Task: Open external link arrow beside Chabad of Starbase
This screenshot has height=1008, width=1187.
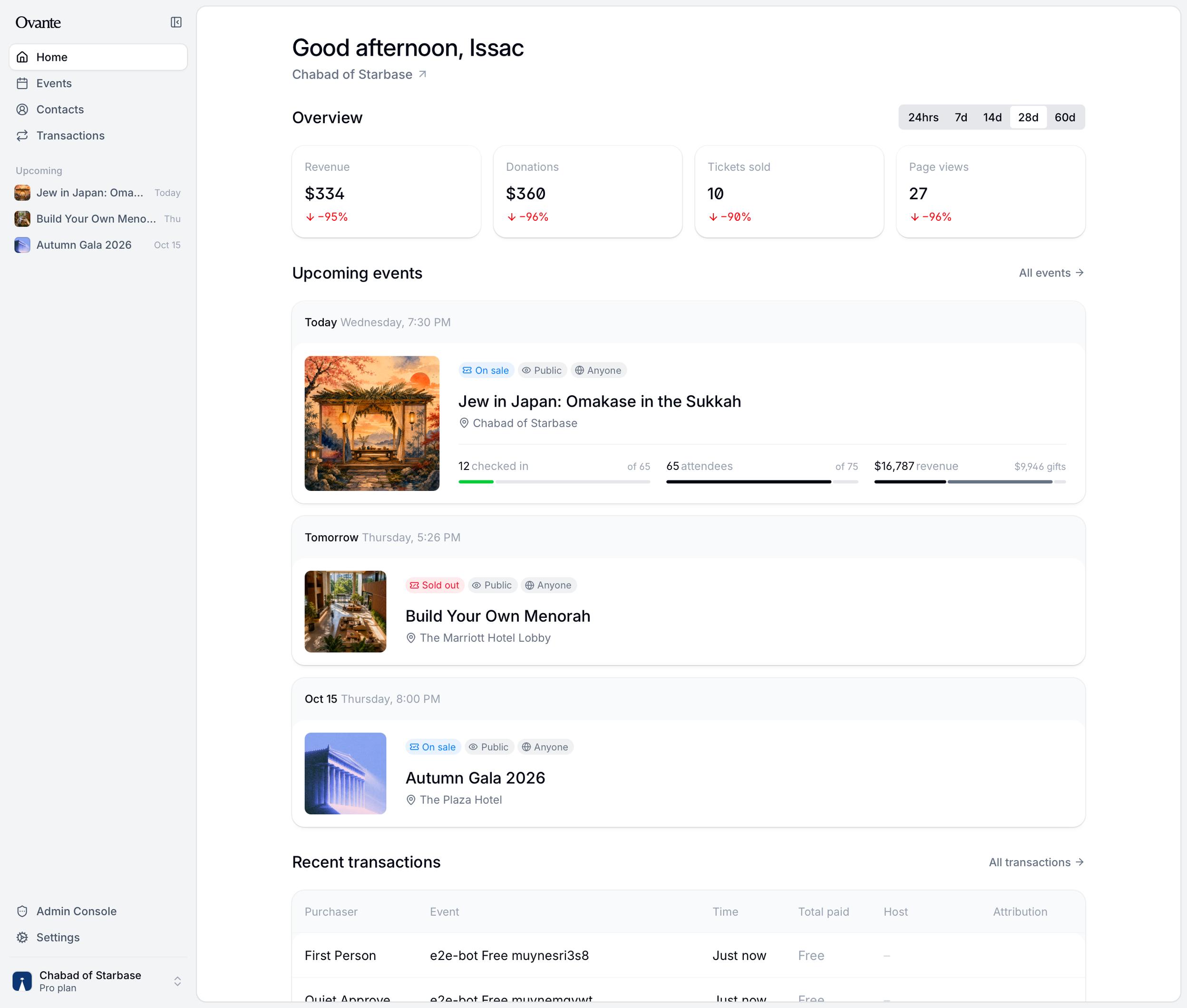Action: pyautogui.click(x=423, y=74)
